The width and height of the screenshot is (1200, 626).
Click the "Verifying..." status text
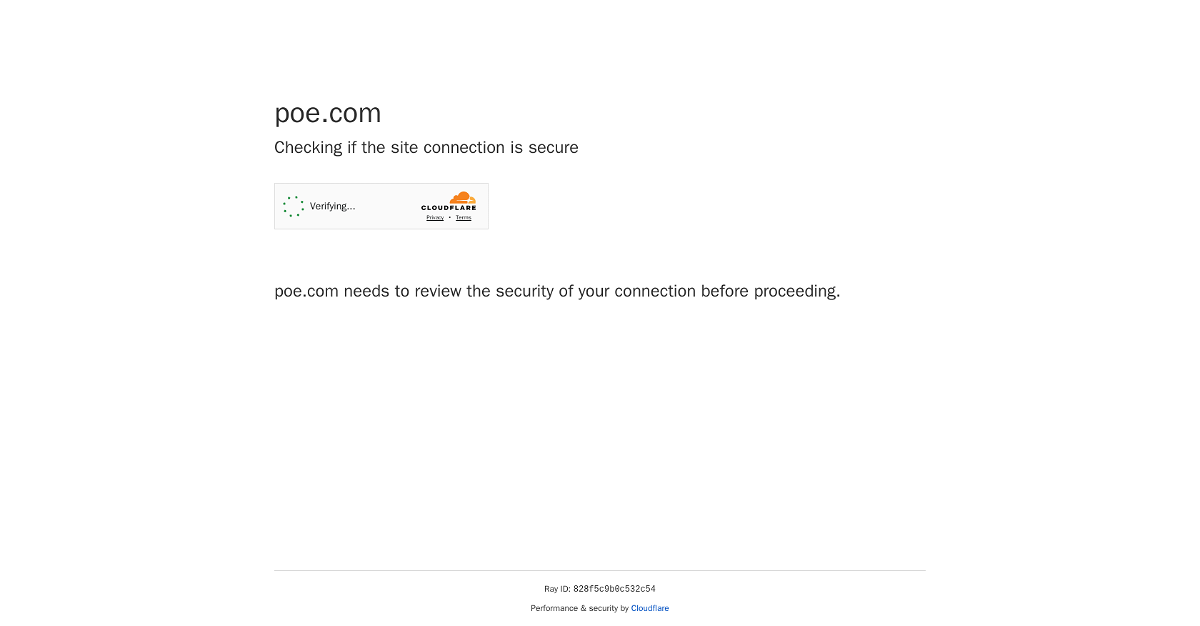click(x=332, y=207)
